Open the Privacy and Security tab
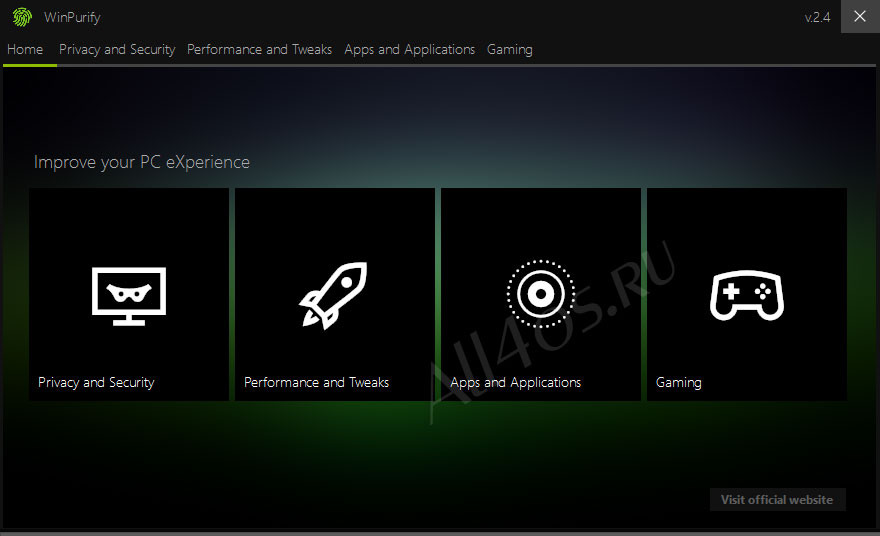This screenshot has width=880, height=536. (117, 49)
